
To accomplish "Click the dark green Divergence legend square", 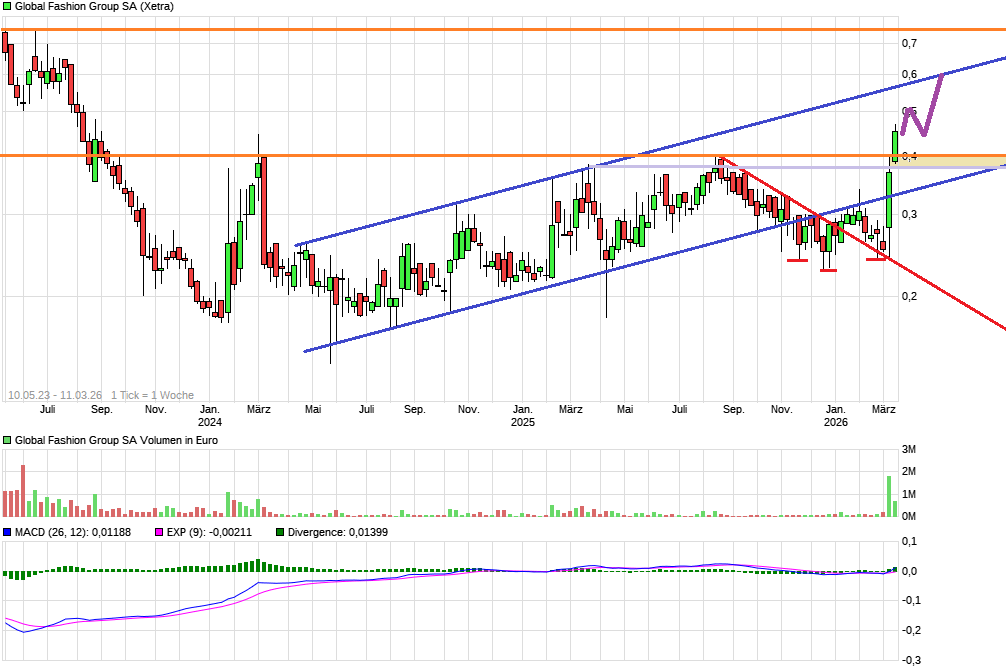I will (280, 532).
